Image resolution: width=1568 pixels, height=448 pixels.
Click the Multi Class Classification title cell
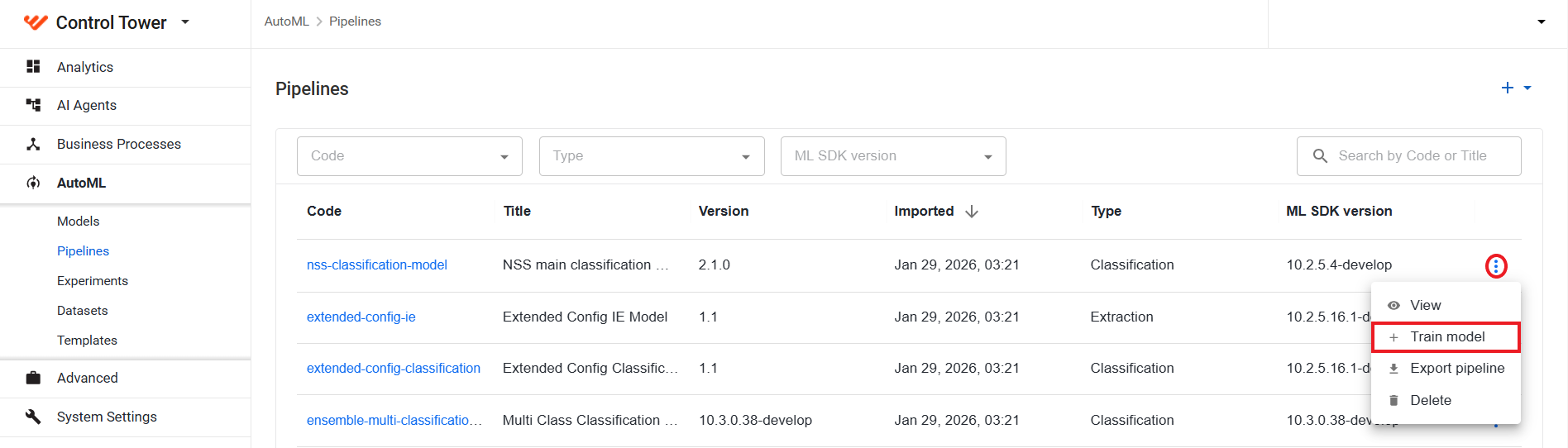coord(590,420)
